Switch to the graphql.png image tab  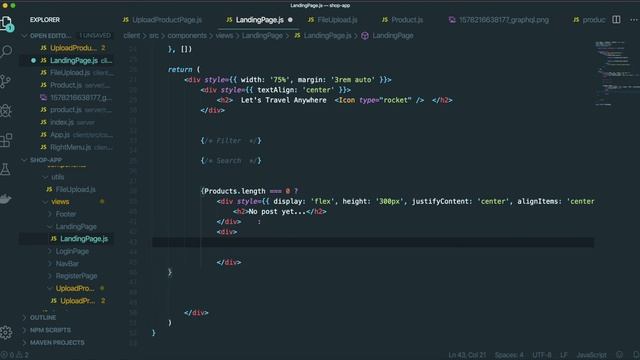[x=499, y=20]
